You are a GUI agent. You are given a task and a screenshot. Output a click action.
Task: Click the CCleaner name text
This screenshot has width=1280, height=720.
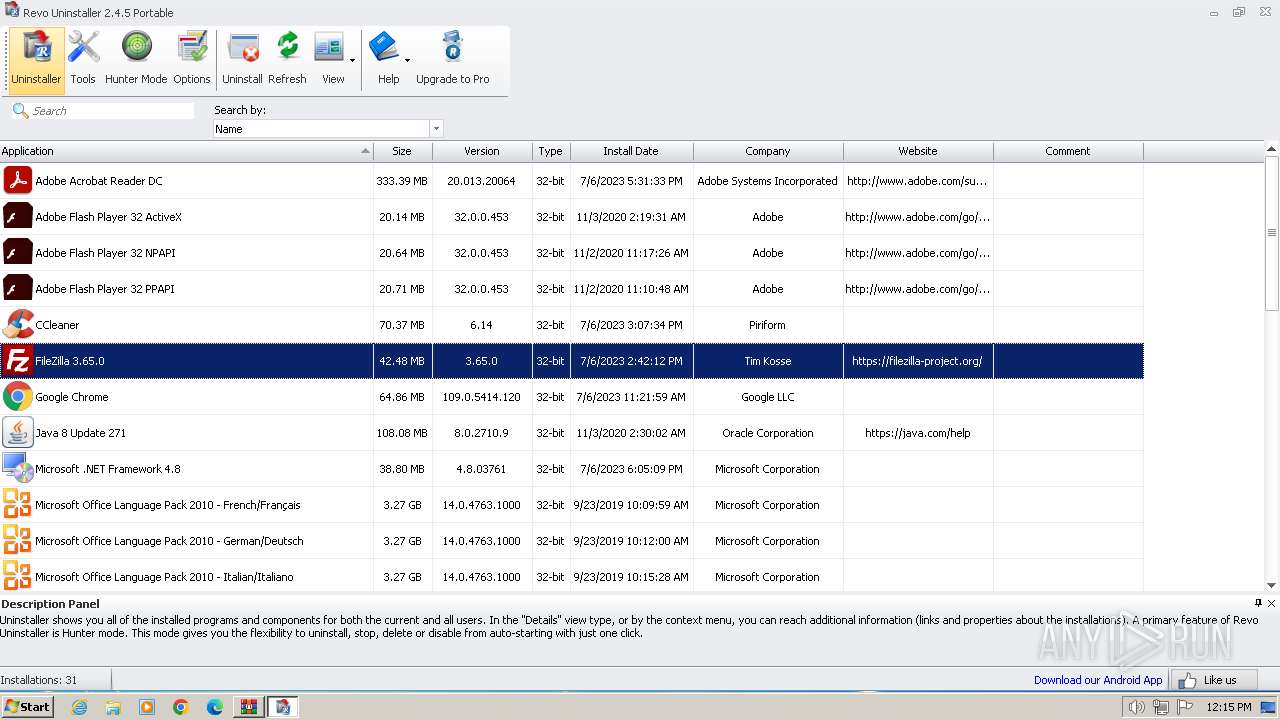pyautogui.click(x=57, y=325)
